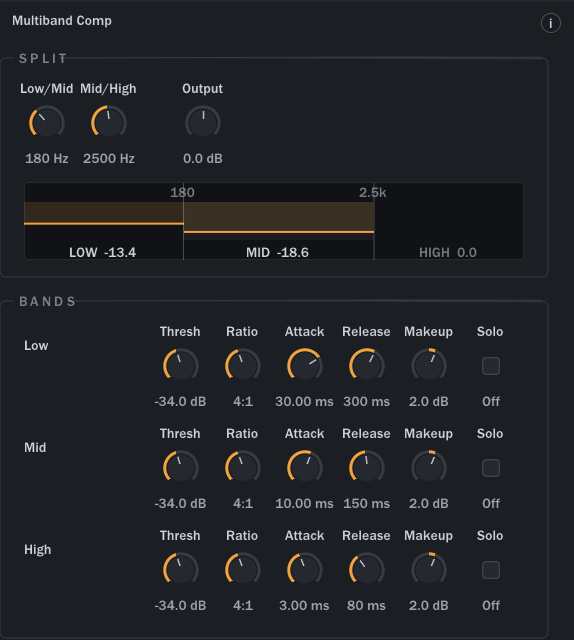Screen dimensions: 574x640
Task: Click the Low/Mid crossover knob
Action: pos(47,122)
